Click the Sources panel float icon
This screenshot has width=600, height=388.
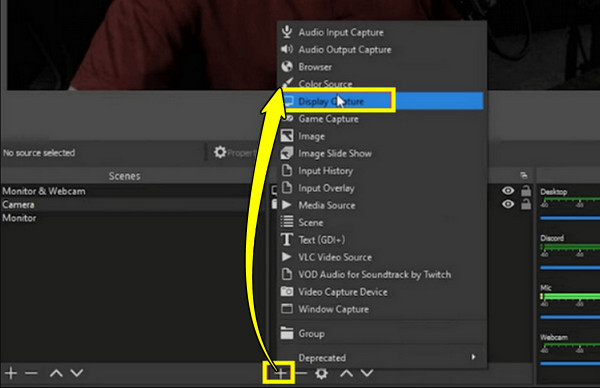click(524, 176)
